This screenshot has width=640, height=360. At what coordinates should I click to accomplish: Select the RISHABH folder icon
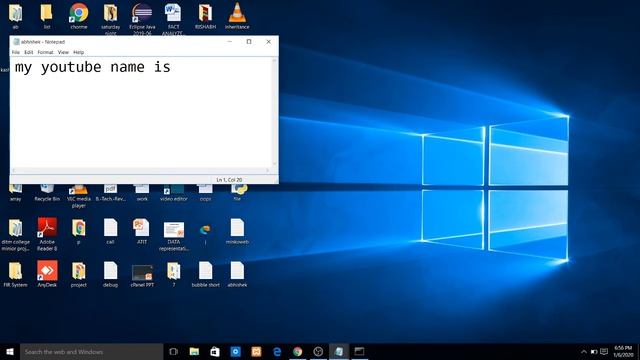(205, 16)
